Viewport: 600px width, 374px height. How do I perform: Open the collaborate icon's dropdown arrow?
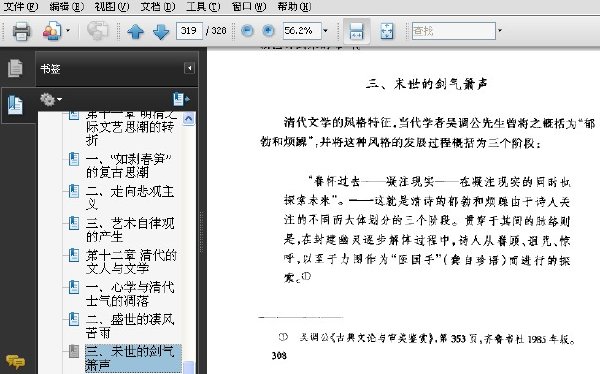68,30
